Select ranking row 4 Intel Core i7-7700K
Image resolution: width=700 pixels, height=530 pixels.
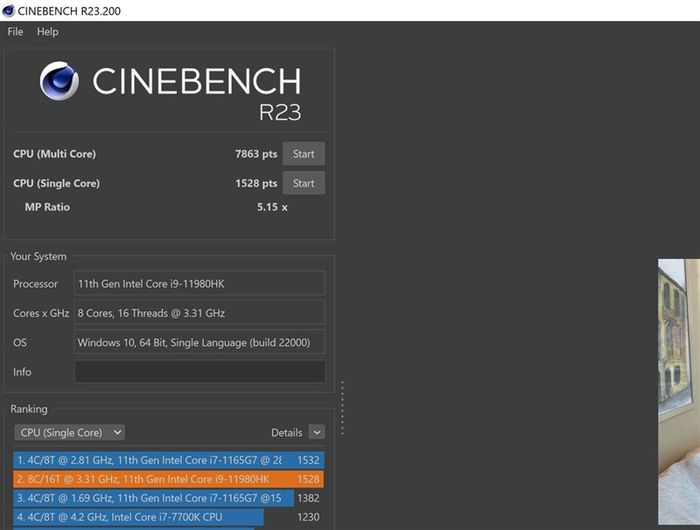pos(169,517)
